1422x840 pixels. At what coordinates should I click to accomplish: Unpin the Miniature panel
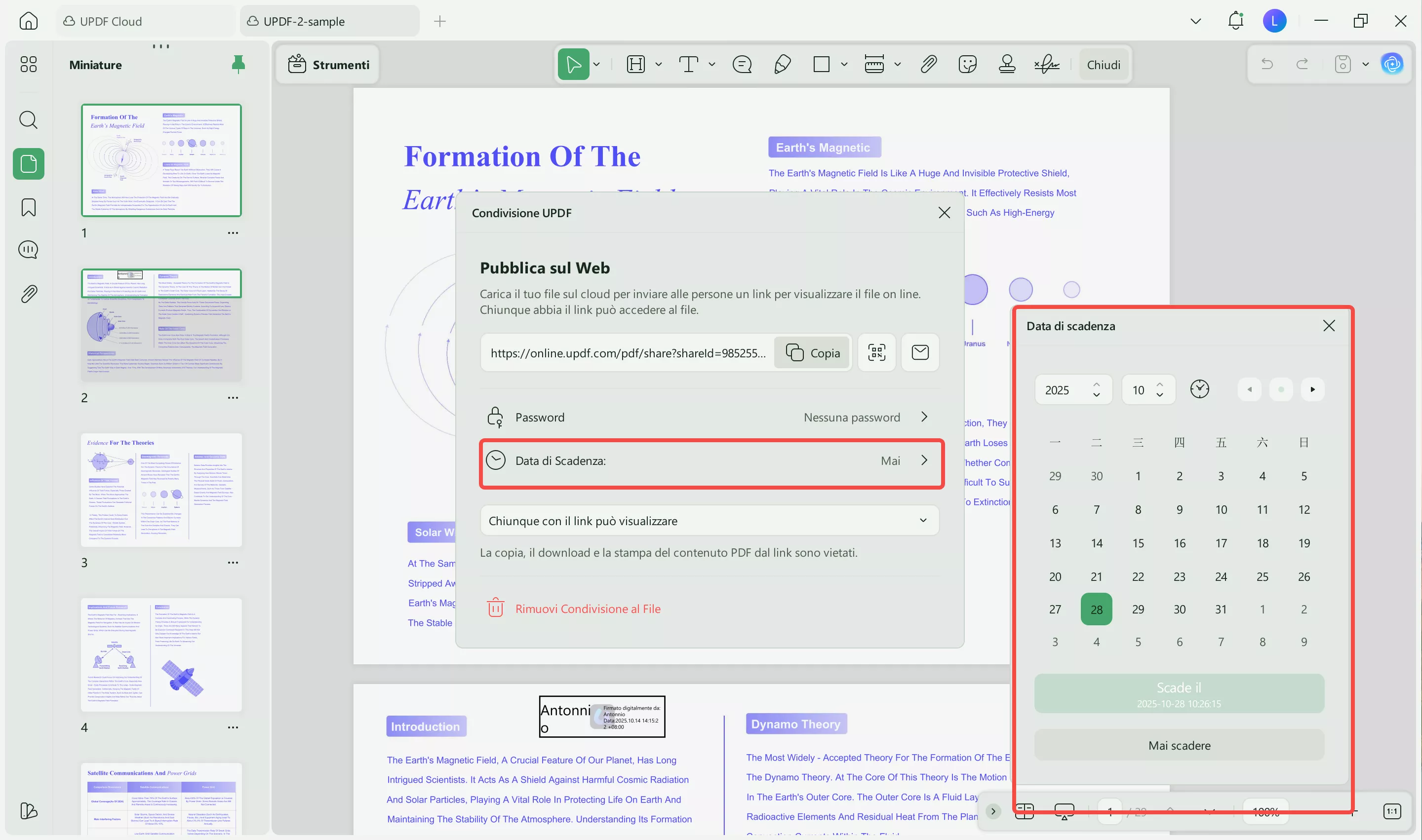click(238, 64)
